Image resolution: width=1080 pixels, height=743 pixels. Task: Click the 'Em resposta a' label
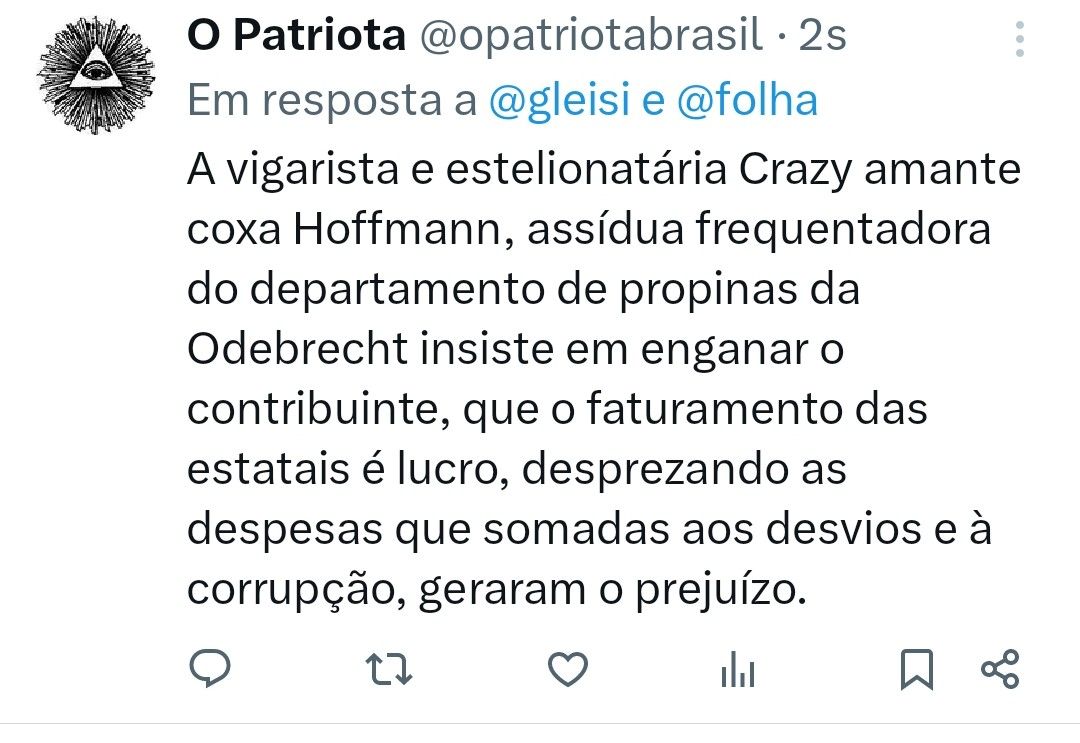tap(332, 101)
